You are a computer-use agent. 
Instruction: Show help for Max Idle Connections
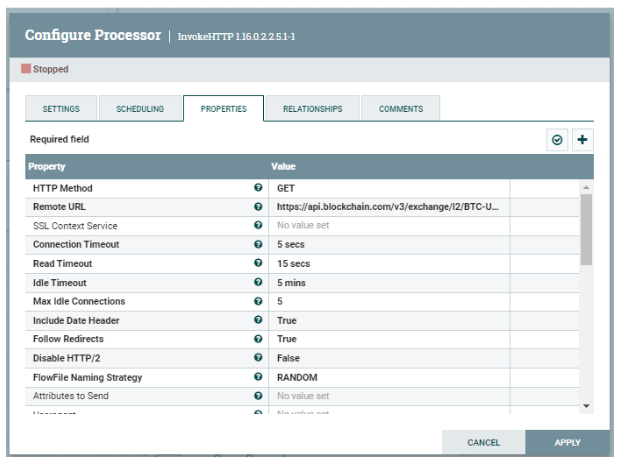[x=258, y=301]
